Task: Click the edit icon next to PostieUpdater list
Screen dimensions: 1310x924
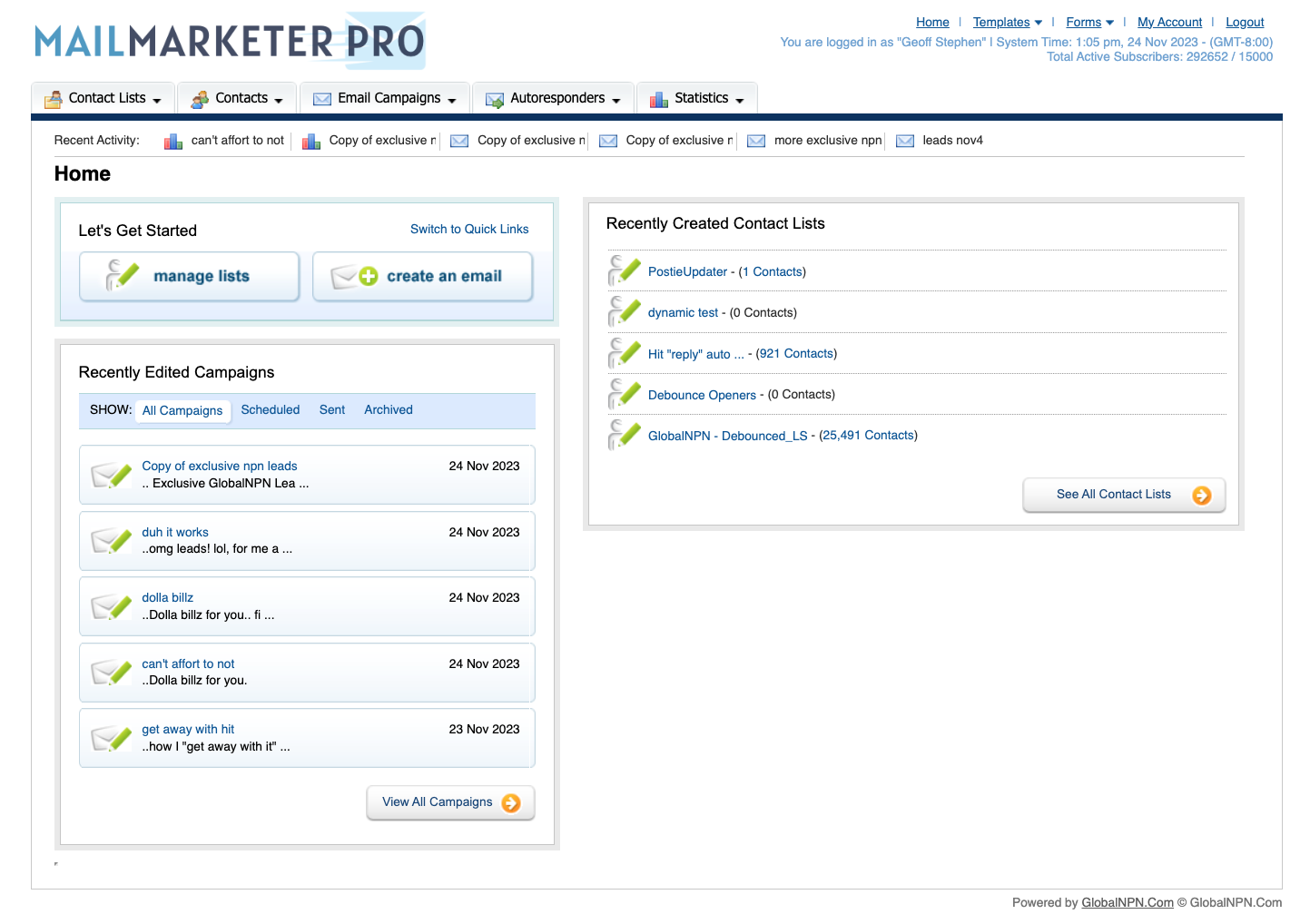Action: [625, 270]
